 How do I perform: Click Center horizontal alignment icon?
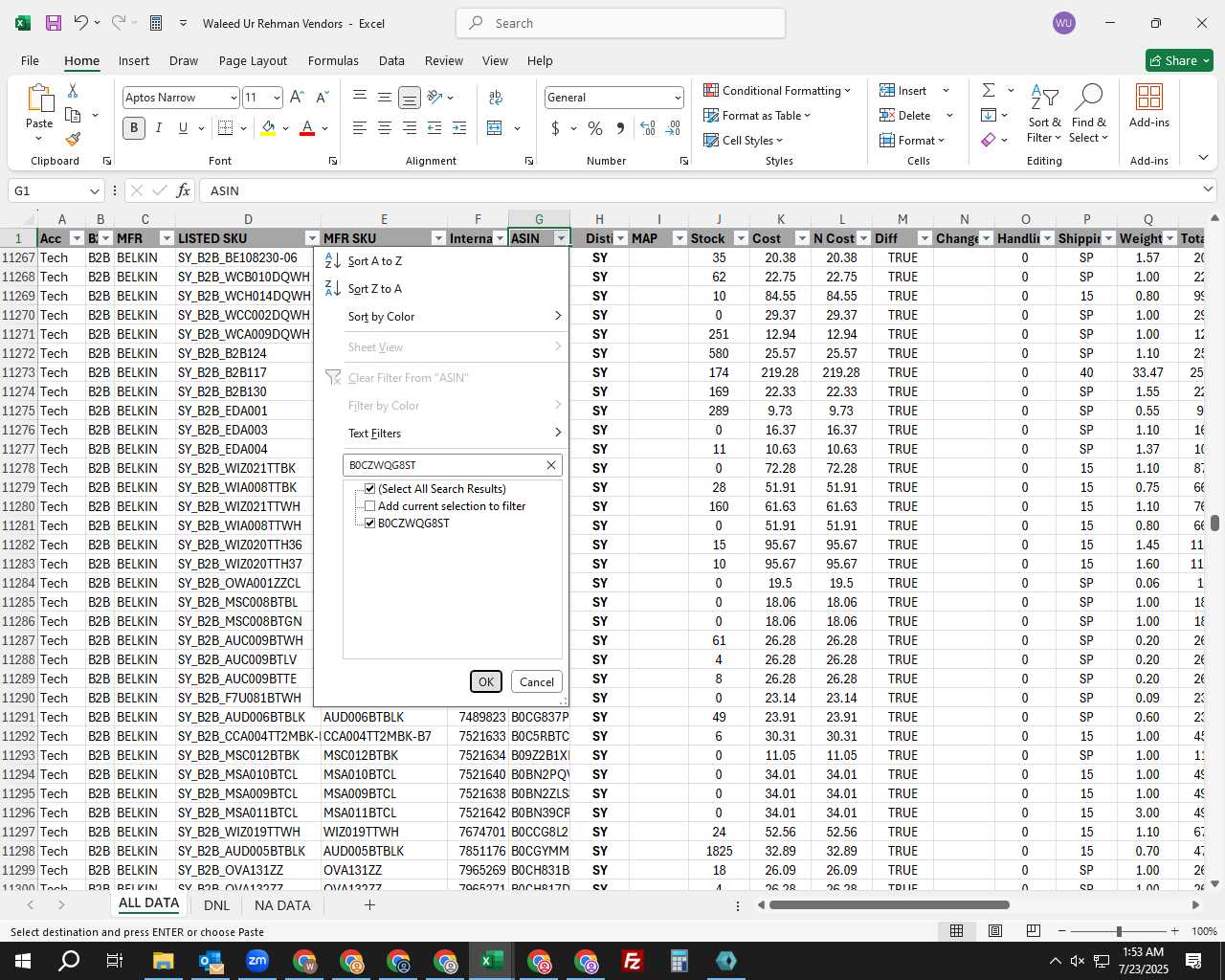[x=384, y=127]
